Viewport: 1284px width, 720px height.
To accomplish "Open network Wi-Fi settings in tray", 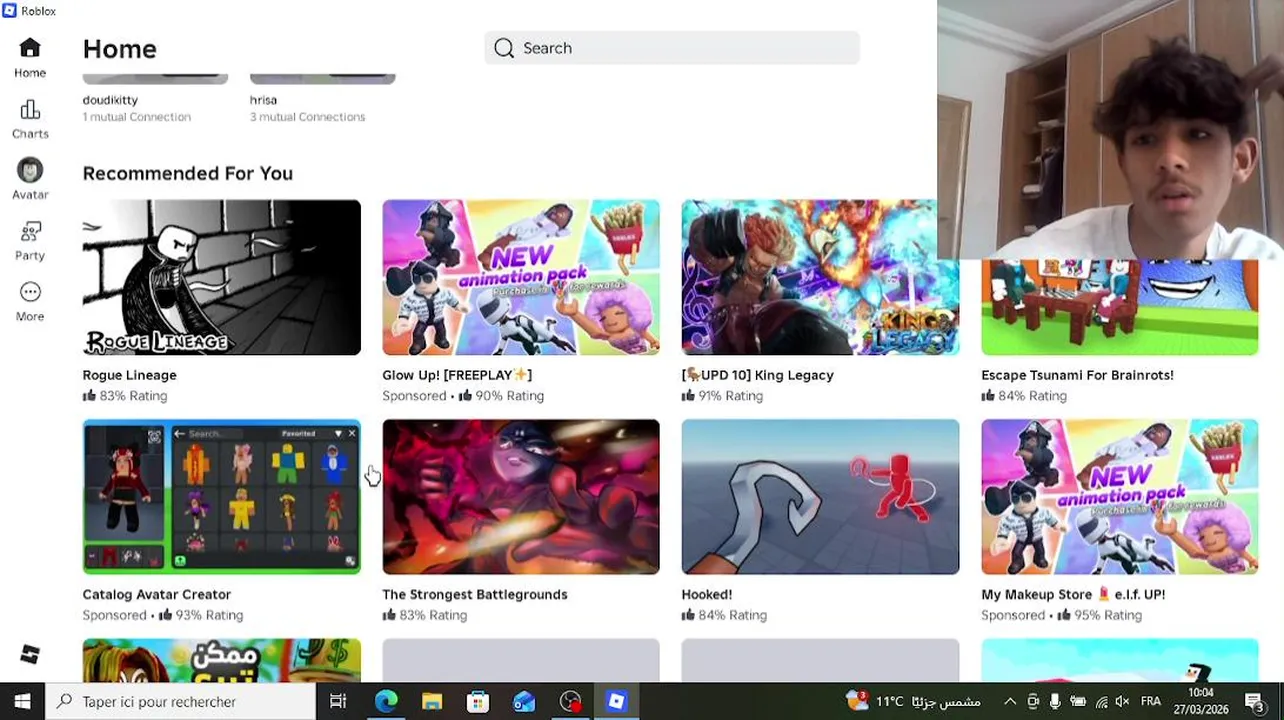I will 1101,702.
